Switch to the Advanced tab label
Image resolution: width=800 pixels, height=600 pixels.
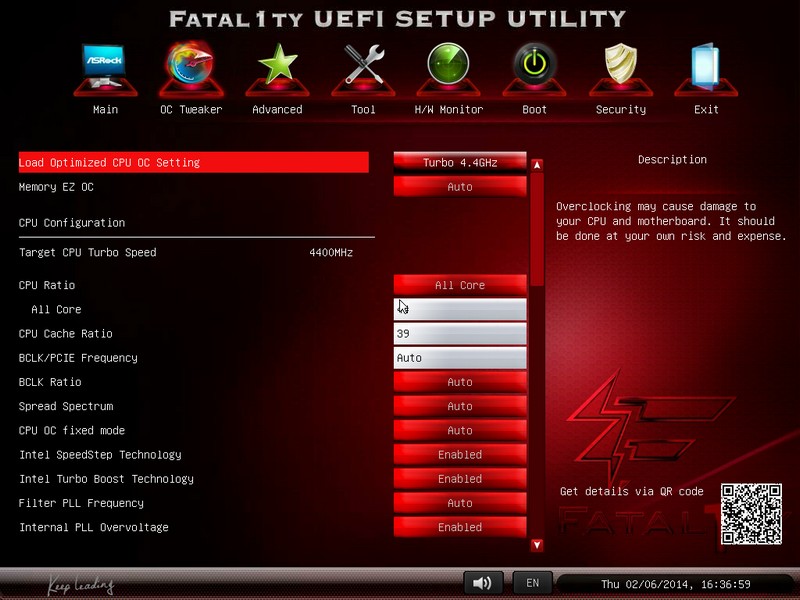277,109
